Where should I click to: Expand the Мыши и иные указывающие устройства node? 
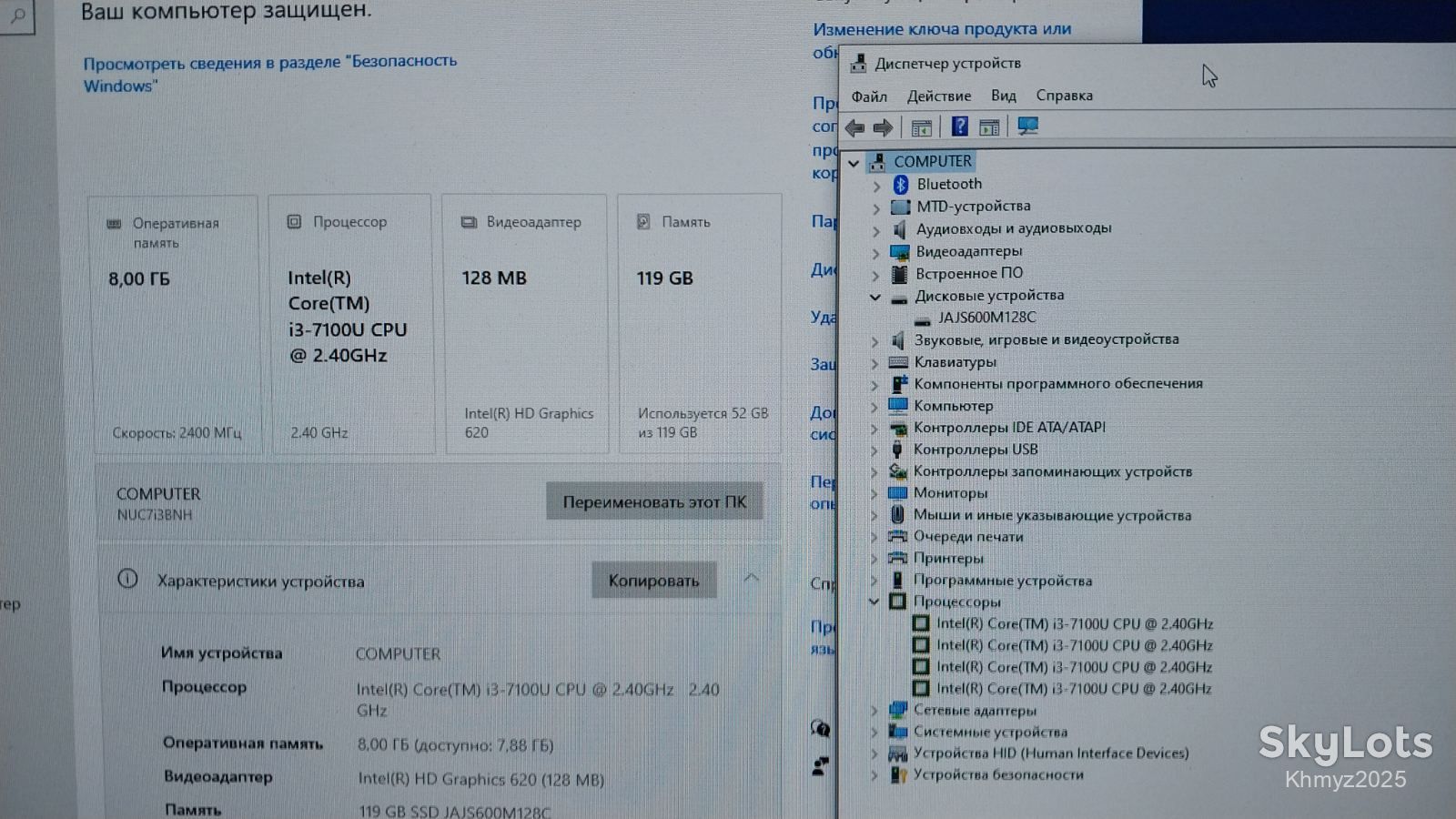click(x=874, y=516)
